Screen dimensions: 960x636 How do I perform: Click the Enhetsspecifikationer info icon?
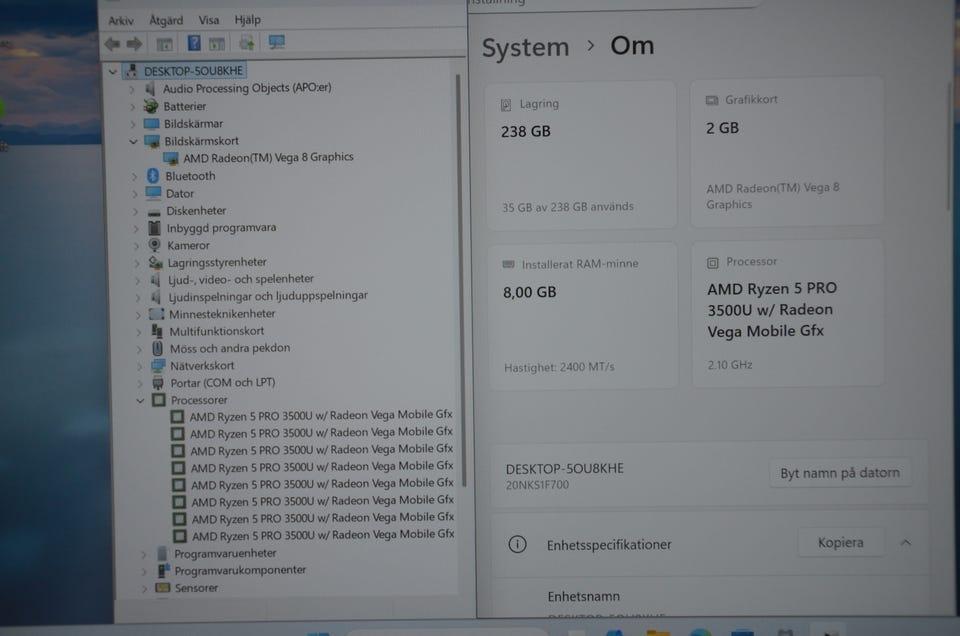point(517,544)
